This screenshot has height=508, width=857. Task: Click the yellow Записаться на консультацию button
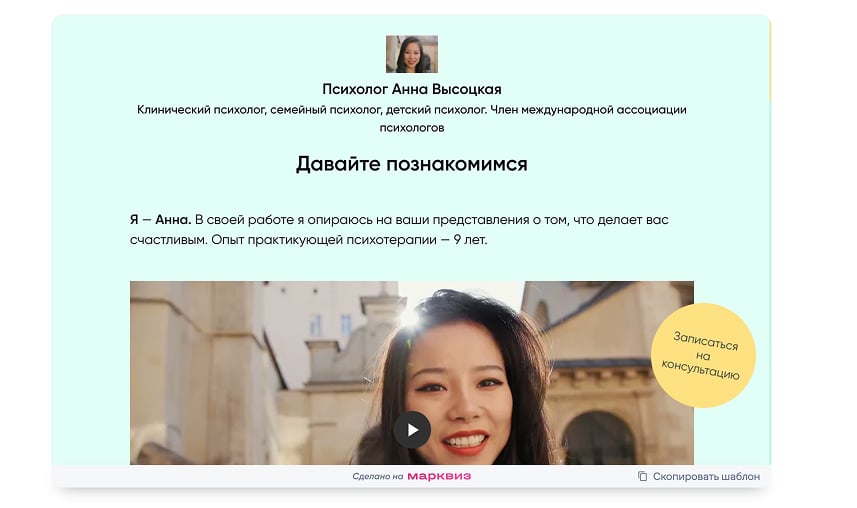coord(703,355)
